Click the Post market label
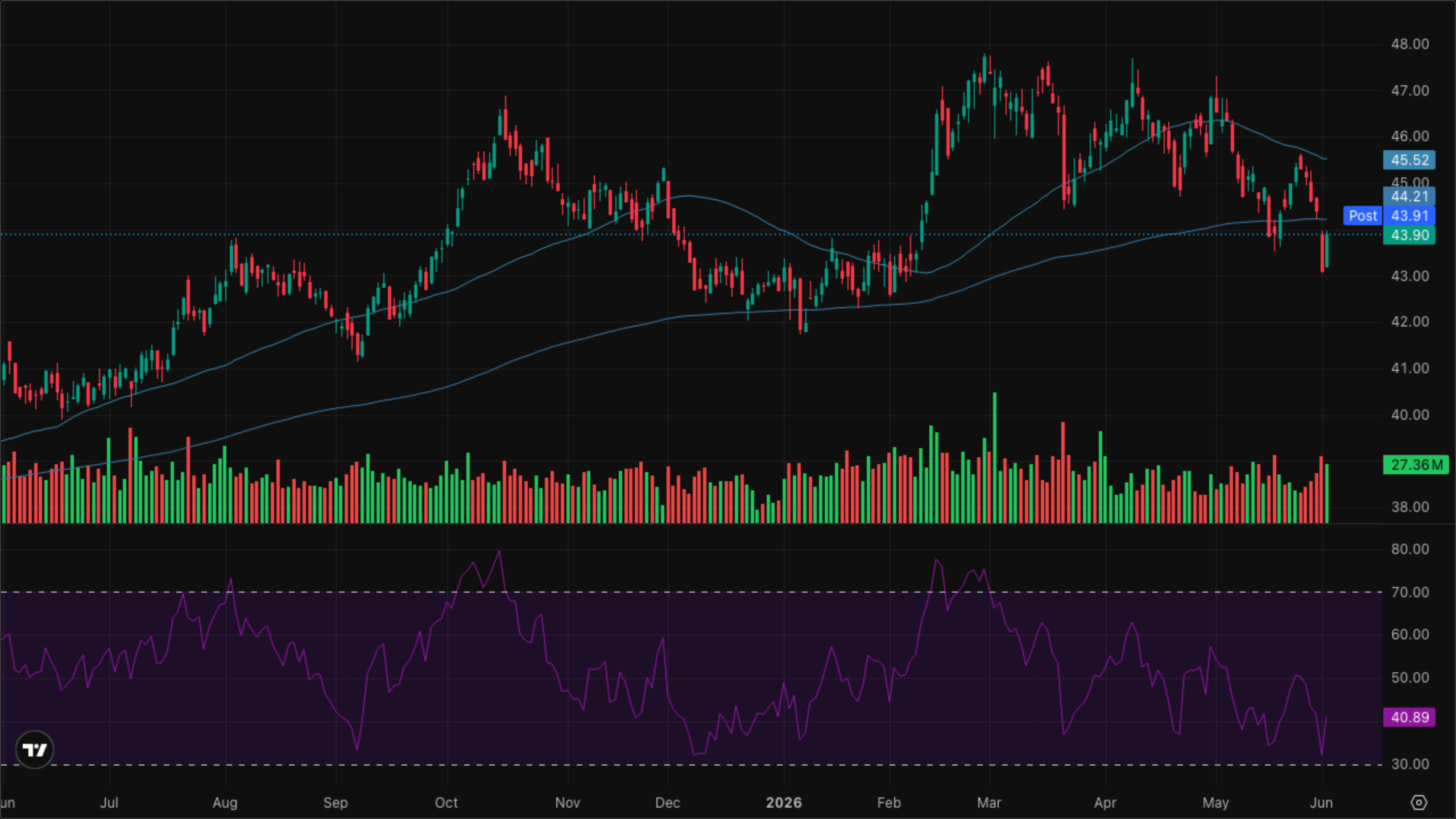The height and width of the screenshot is (819, 1456). click(1363, 216)
